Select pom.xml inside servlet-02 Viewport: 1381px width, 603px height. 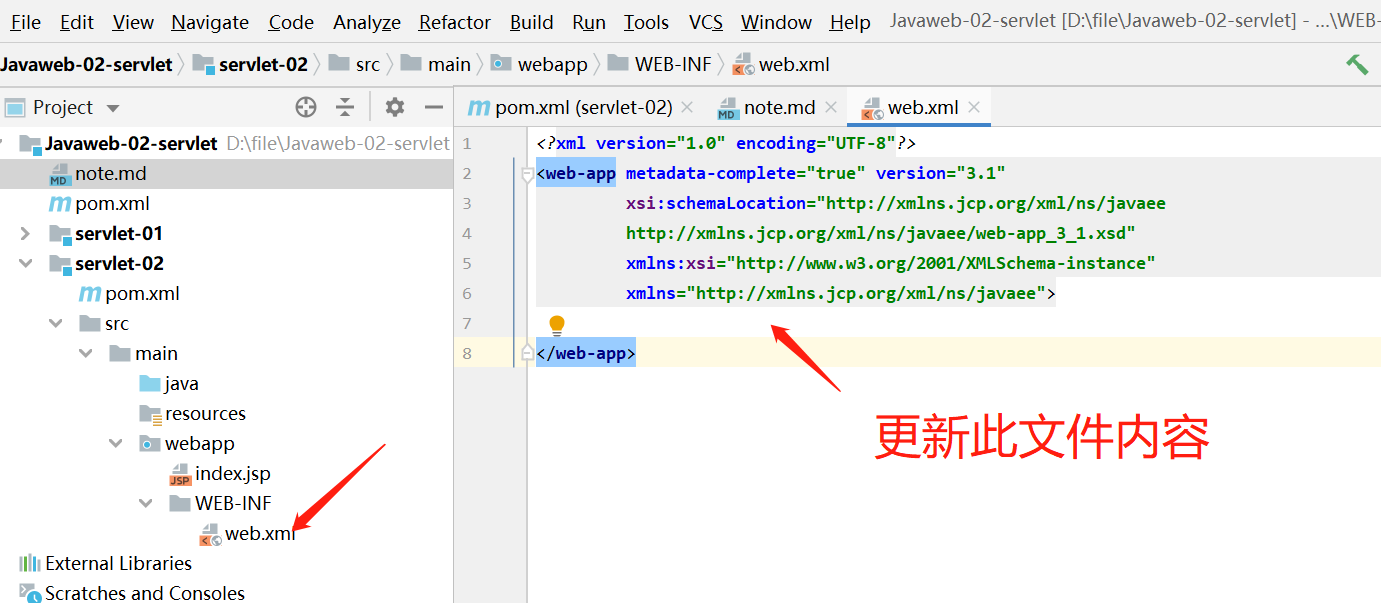(142, 293)
